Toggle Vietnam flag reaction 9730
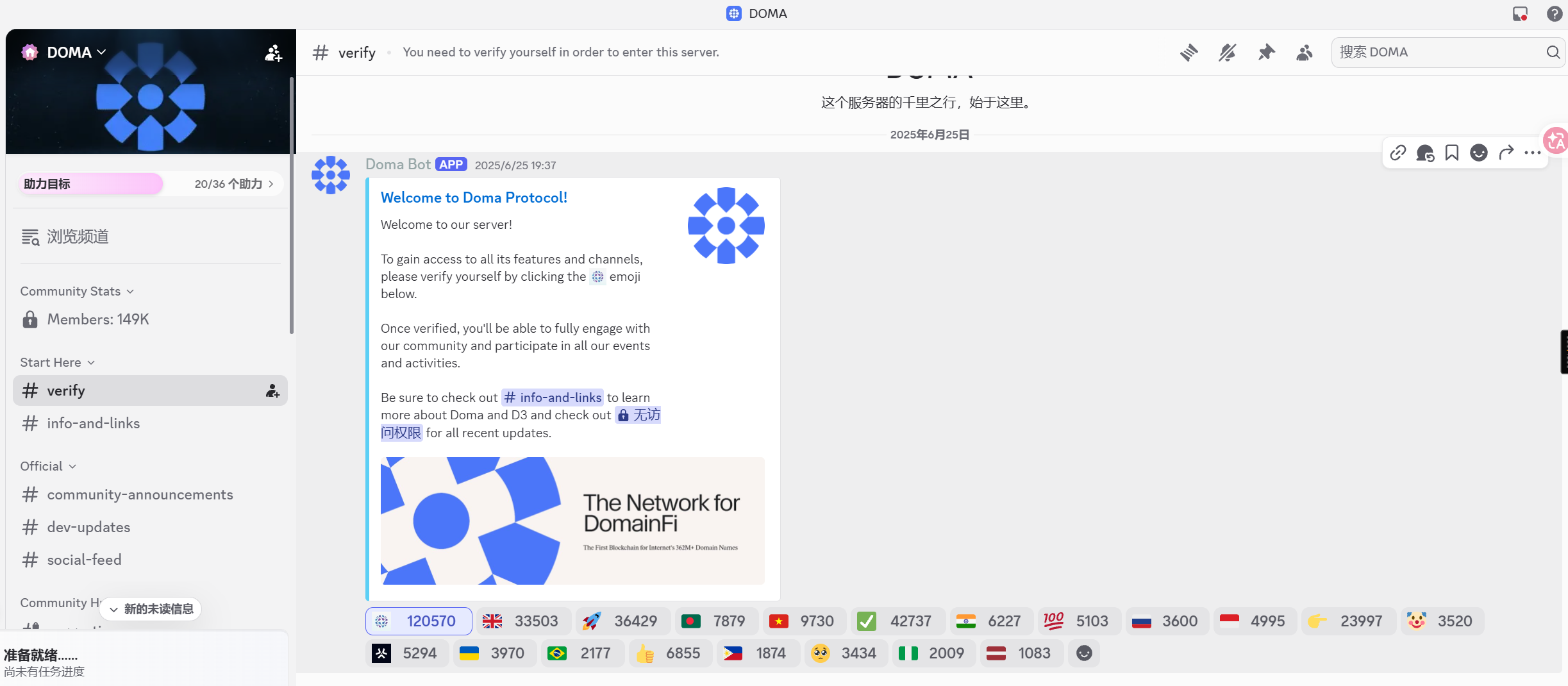The height and width of the screenshot is (686, 1568). tap(803, 621)
